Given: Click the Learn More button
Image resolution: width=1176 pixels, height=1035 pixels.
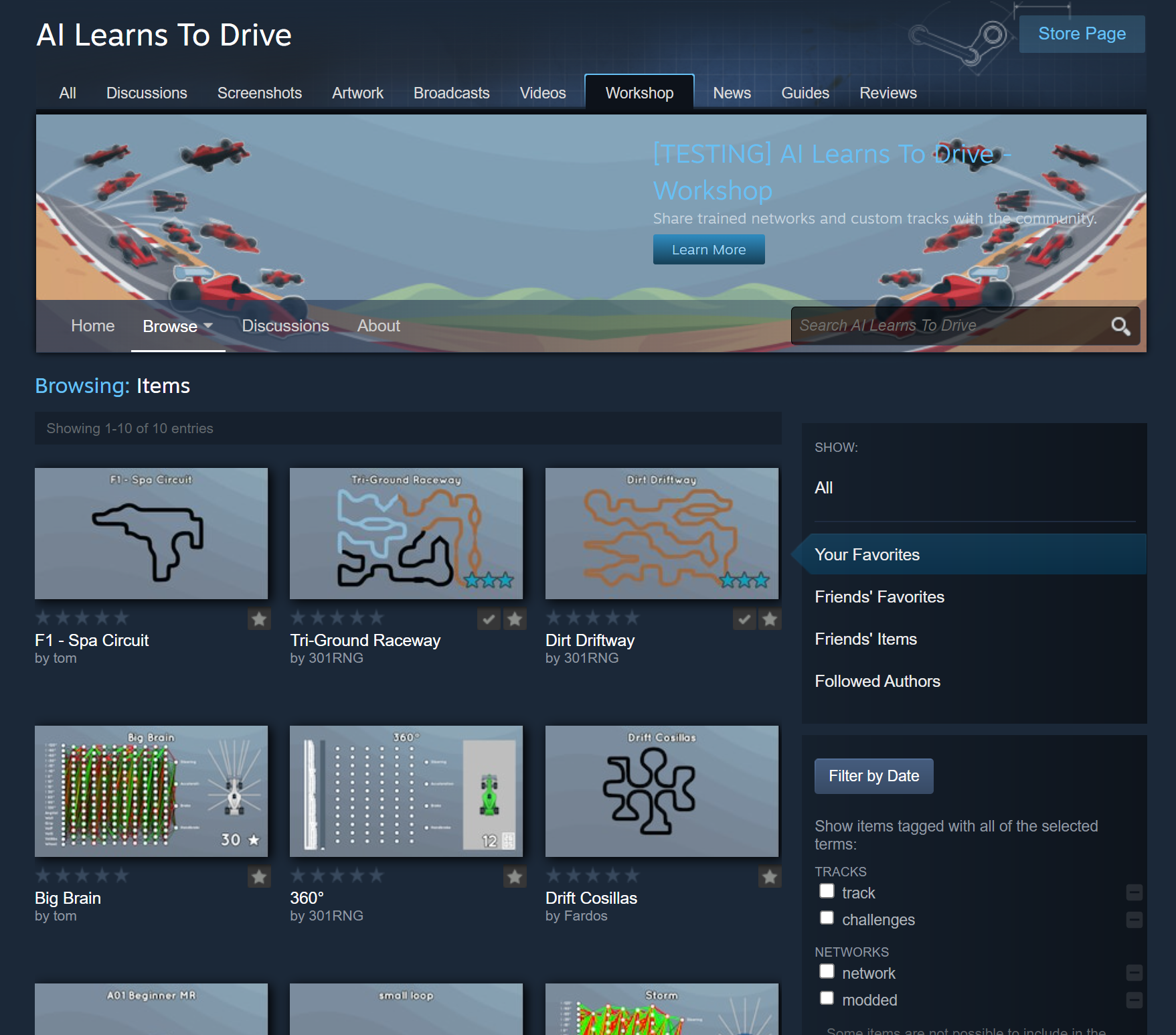Looking at the screenshot, I should pyautogui.click(x=709, y=250).
